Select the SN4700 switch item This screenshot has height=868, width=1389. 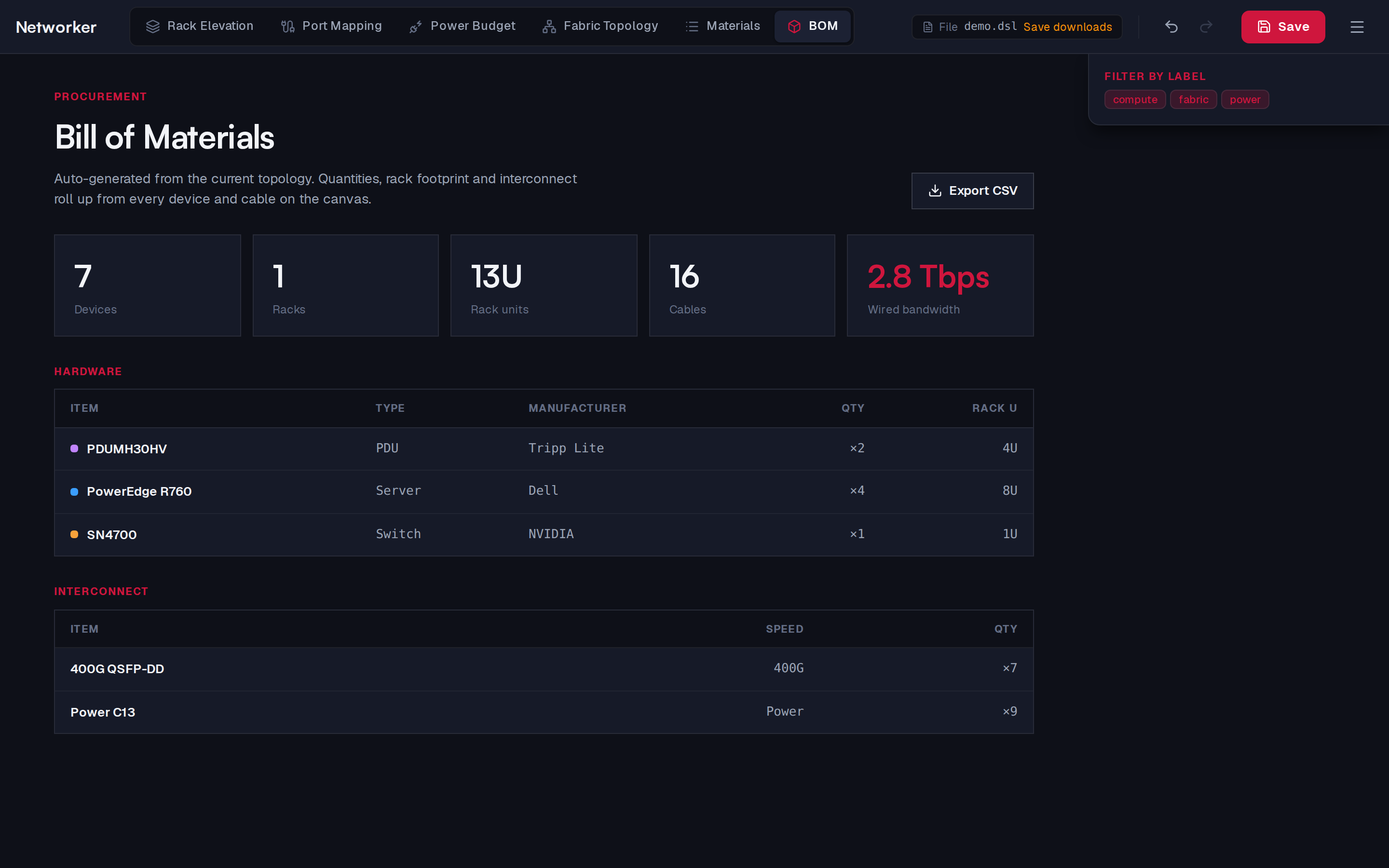pos(544,534)
